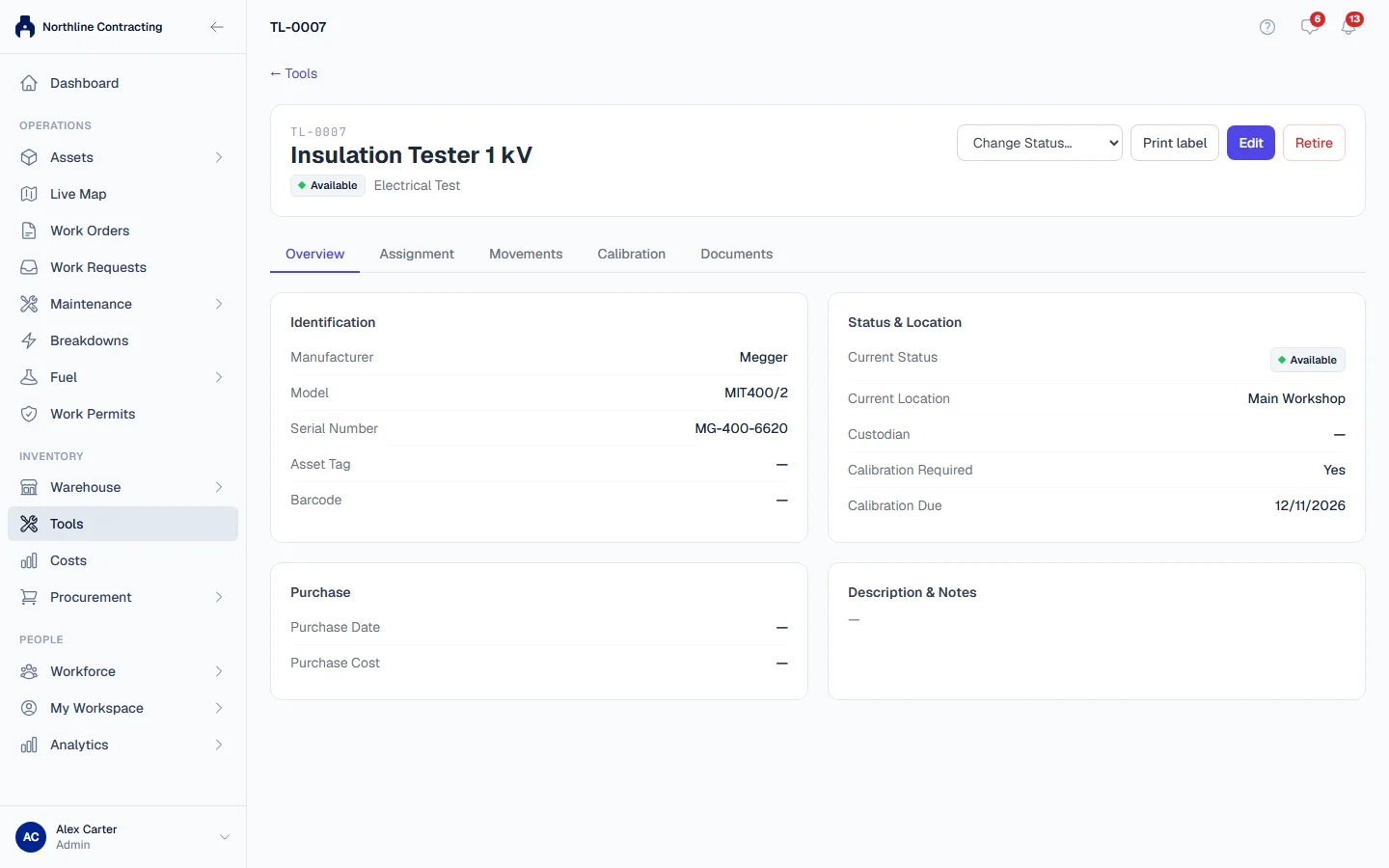Click the Work Orders document icon
The height and width of the screenshot is (868, 1389).
(x=29, y=231)
